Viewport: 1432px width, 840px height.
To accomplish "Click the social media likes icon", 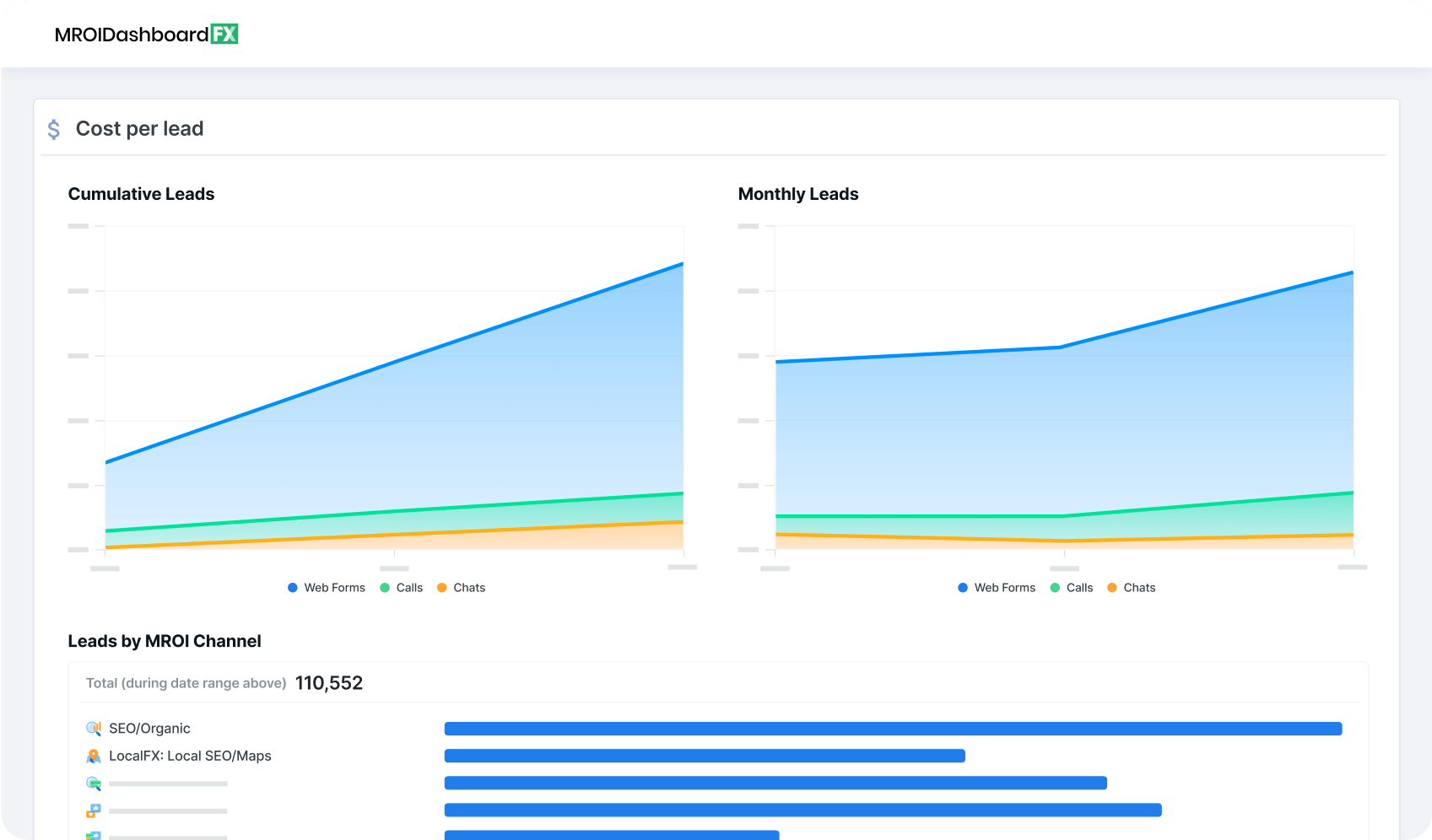I will click(x=93, y=810).
